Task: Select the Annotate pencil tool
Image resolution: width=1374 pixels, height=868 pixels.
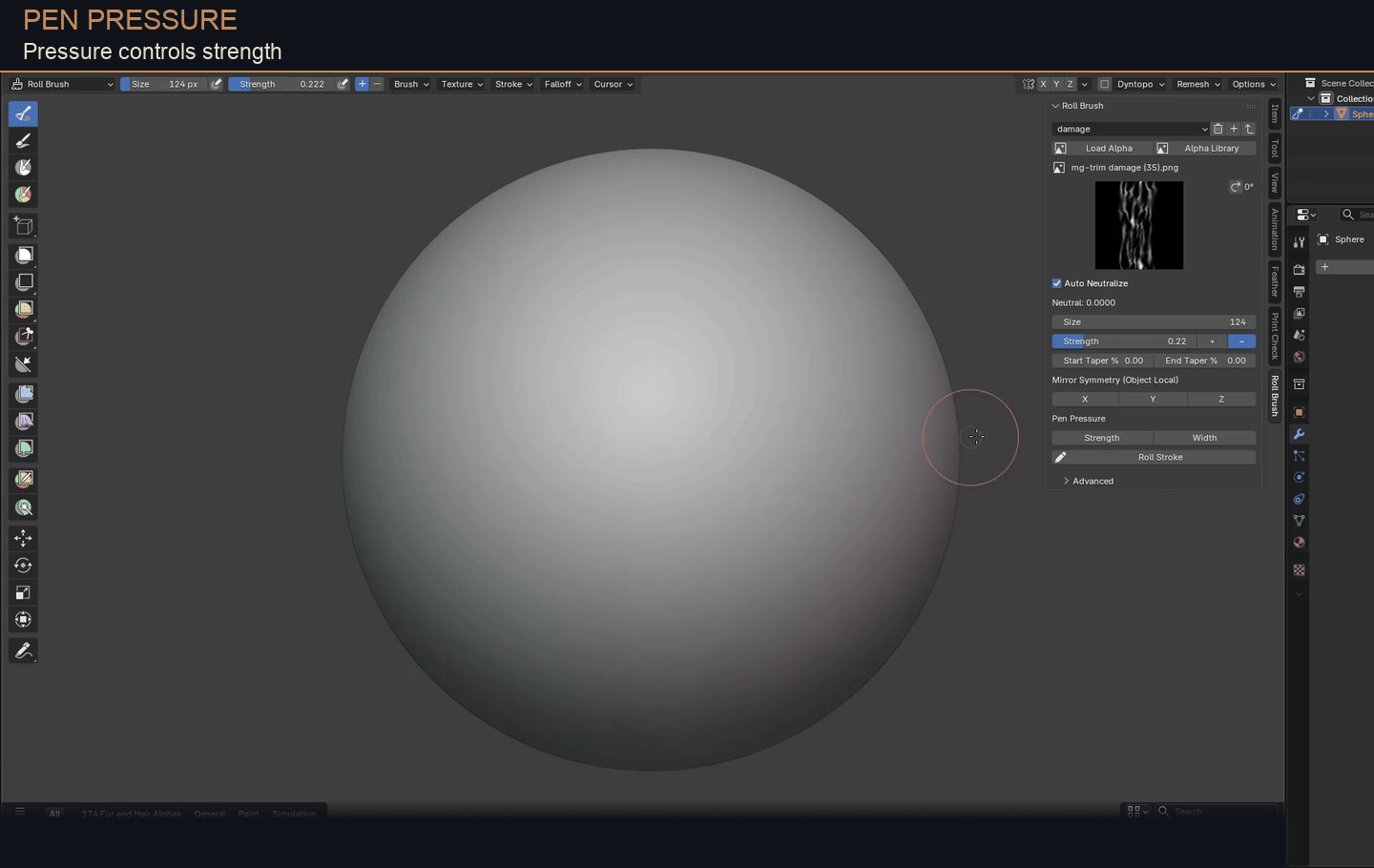Action: tap(24, 651)
